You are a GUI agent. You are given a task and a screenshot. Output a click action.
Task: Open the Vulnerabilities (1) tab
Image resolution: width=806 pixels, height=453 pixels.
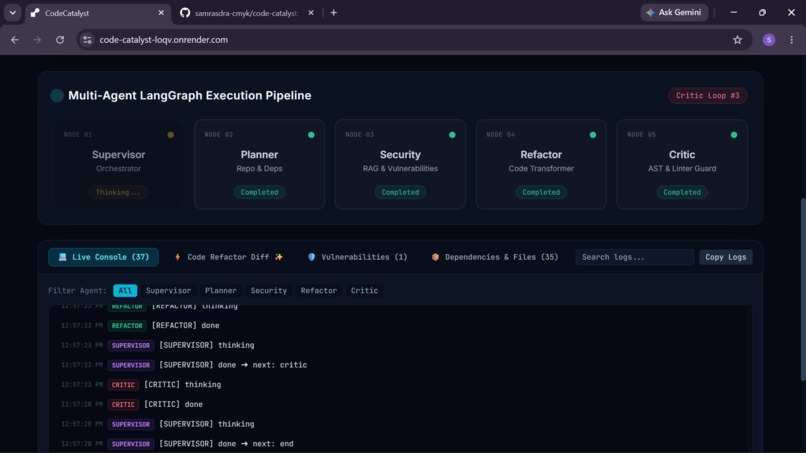pyautogui.click(x=357, y=257)
